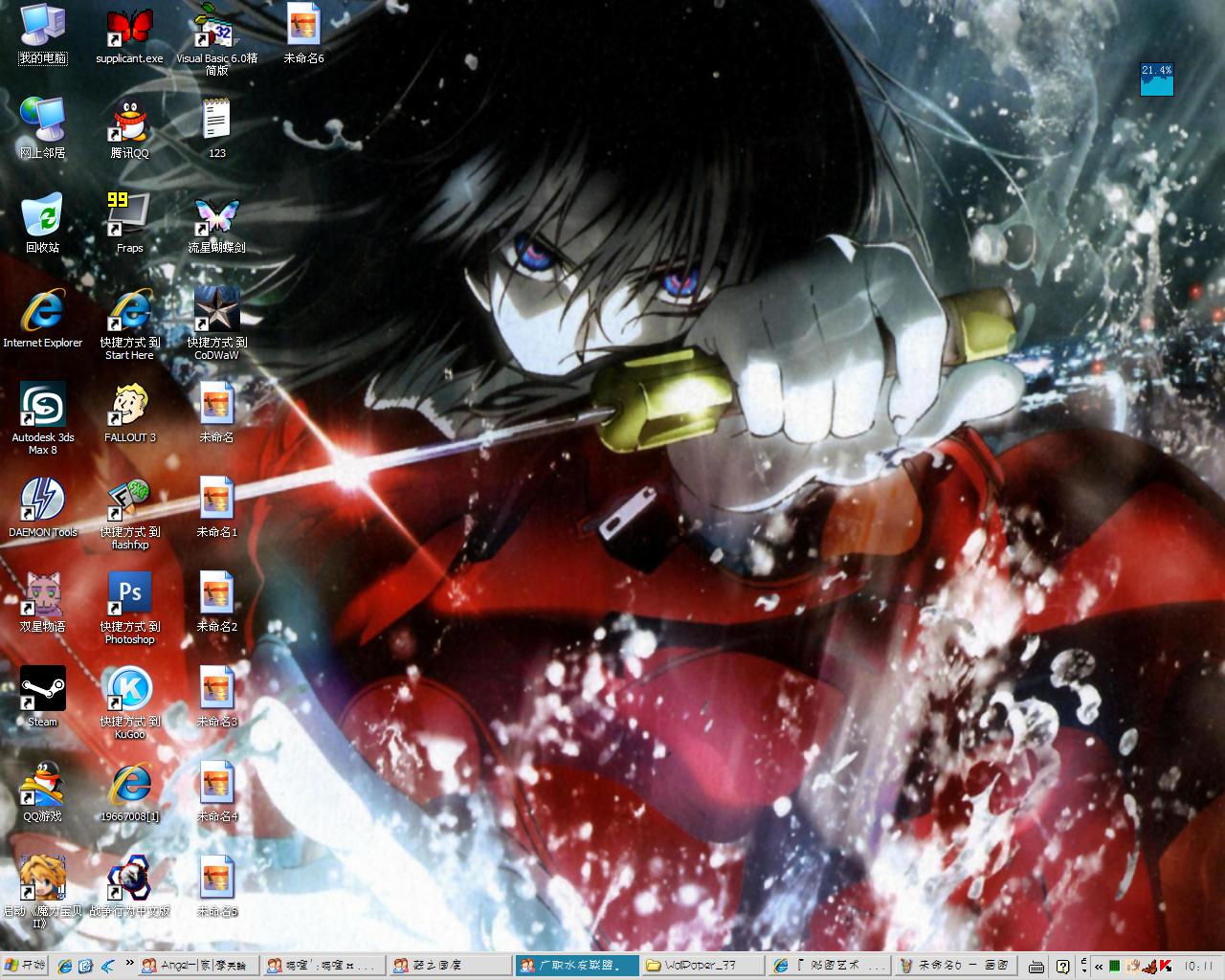This screenshot has width=1225, height=980.
Task: Click the red butterfly tray icon
Action: click(1147, 966)
